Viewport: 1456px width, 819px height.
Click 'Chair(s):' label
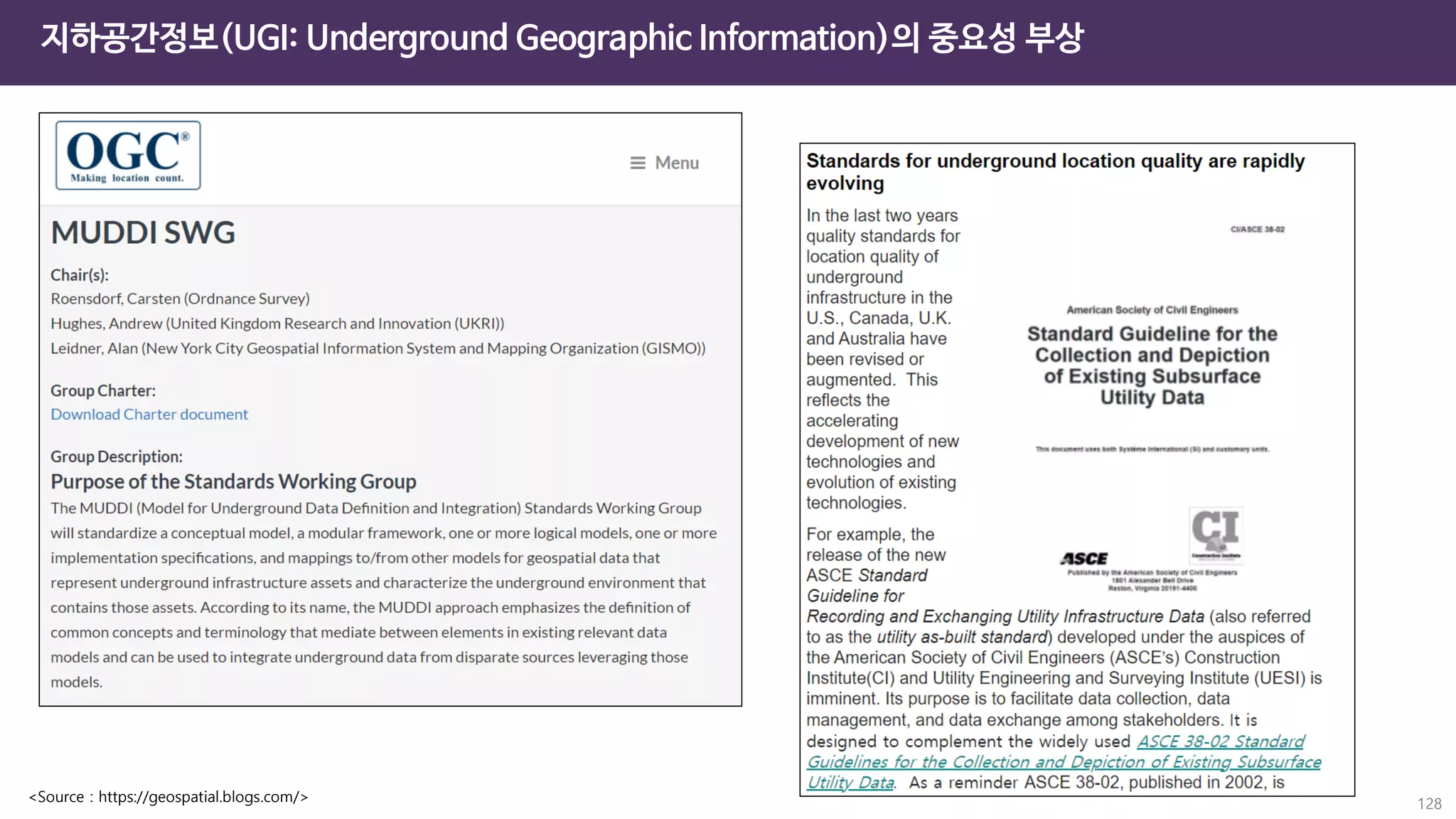click(80, 275)
